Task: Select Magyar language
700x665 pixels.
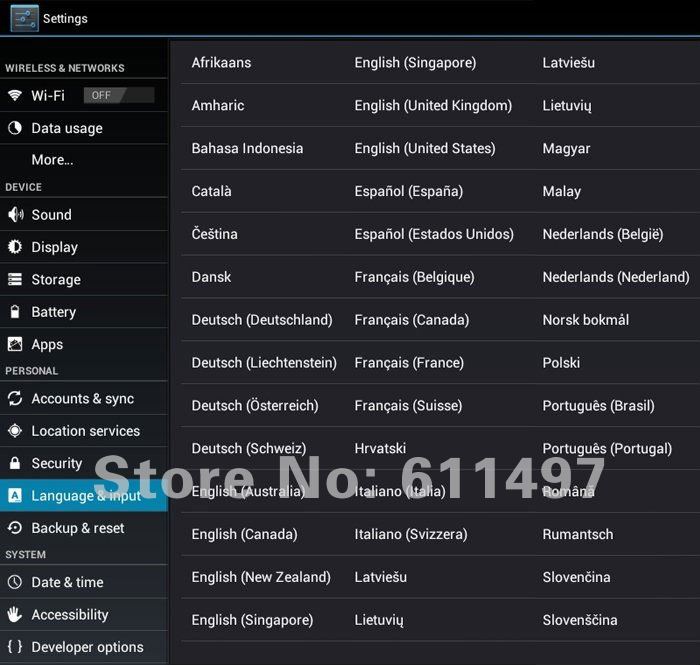Action: [x=566, y=149]
